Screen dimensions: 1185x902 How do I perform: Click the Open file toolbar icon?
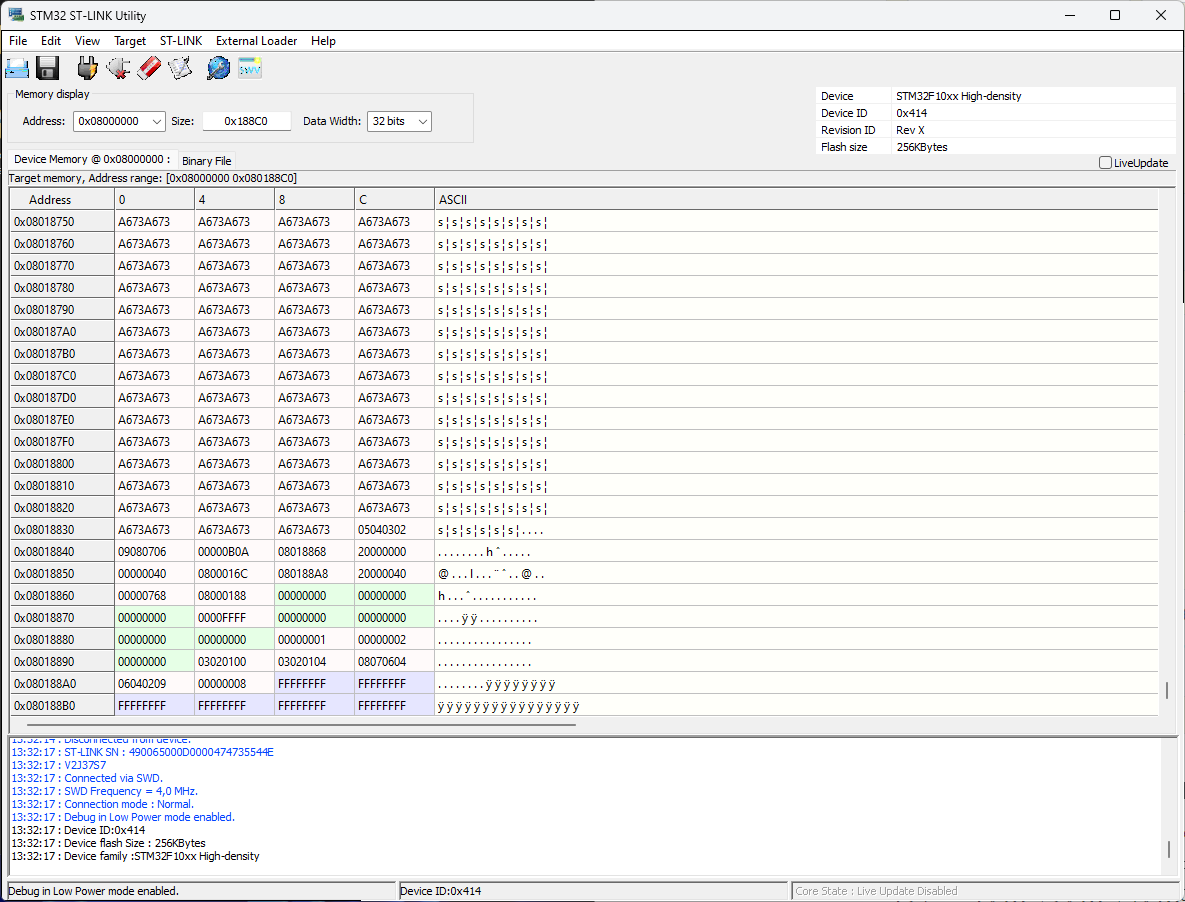[x=17, y=68]
